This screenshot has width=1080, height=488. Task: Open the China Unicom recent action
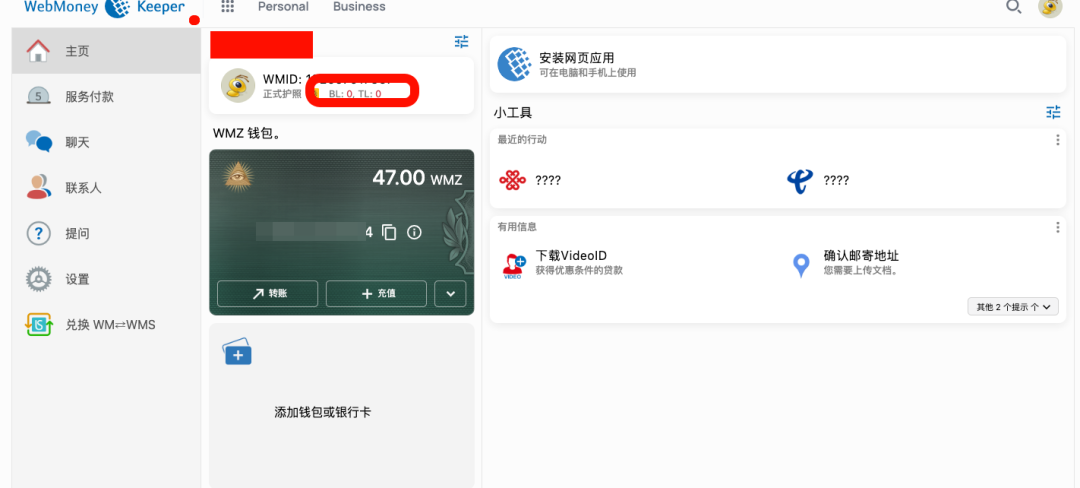coord(512,180)
